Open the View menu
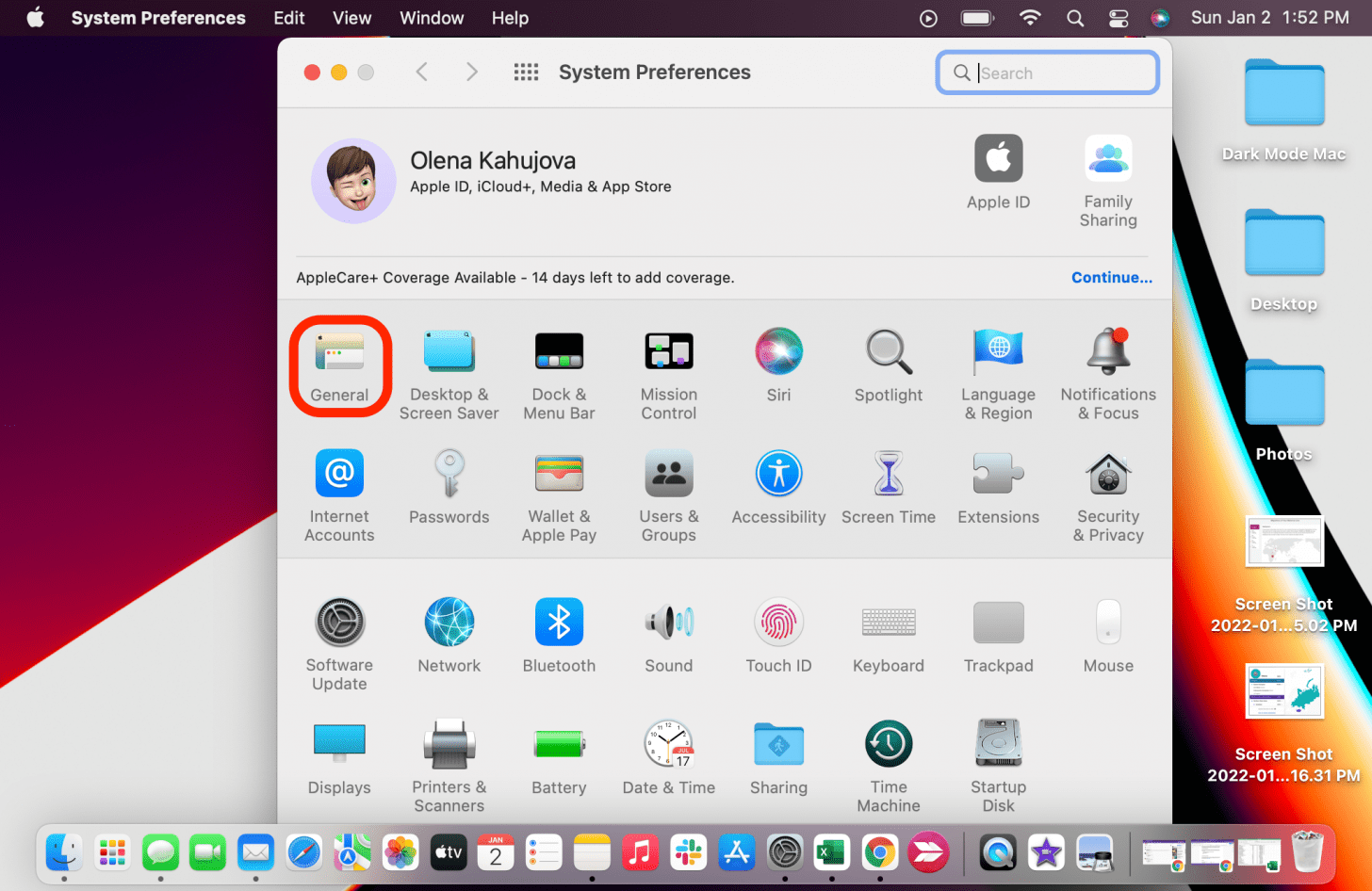This screenshot has height=891, width=1372. click(x=351, y=17)
